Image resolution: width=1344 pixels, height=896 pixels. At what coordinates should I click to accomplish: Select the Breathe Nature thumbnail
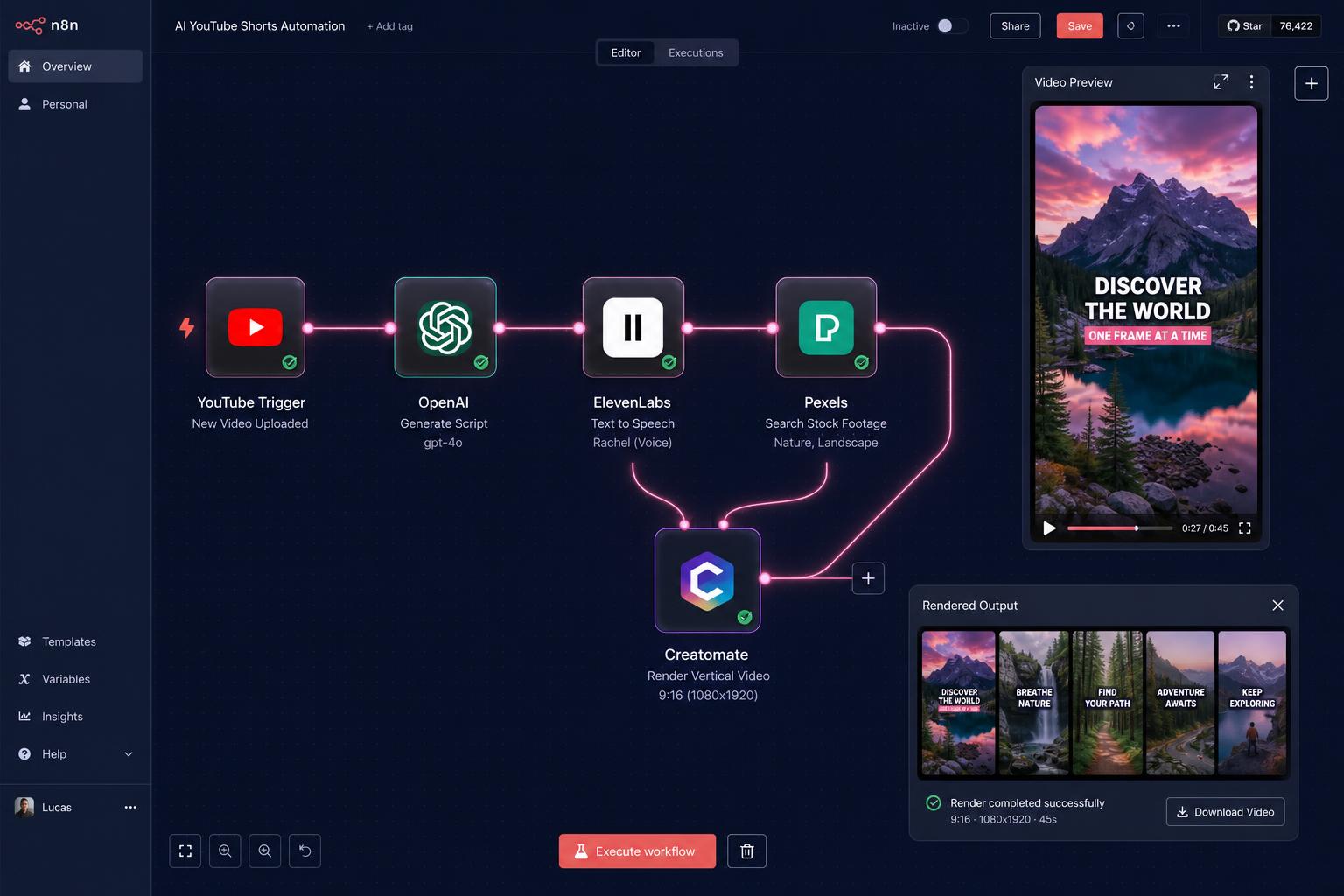point(1034,703)
